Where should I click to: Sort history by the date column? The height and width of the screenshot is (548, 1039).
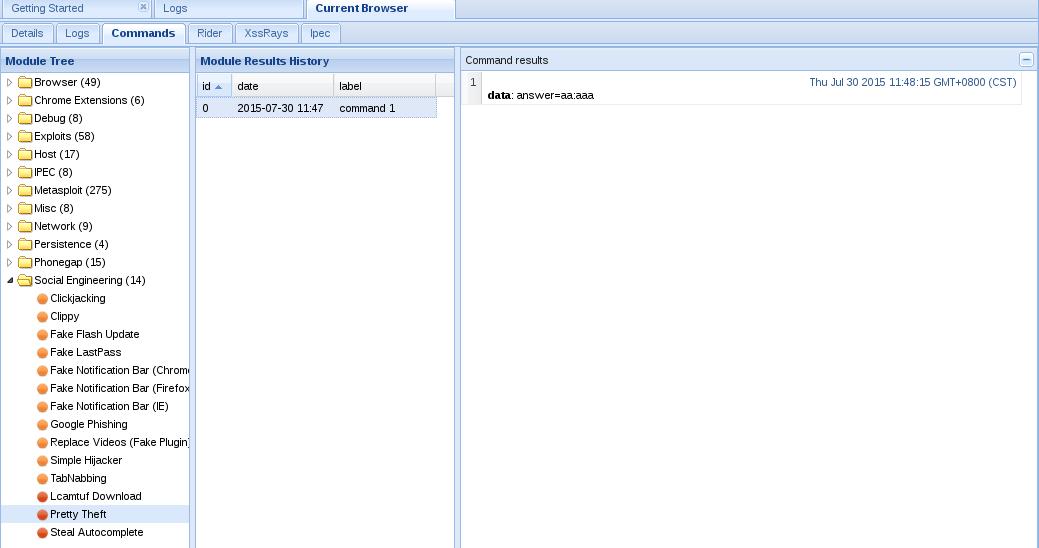coord(280,86)
